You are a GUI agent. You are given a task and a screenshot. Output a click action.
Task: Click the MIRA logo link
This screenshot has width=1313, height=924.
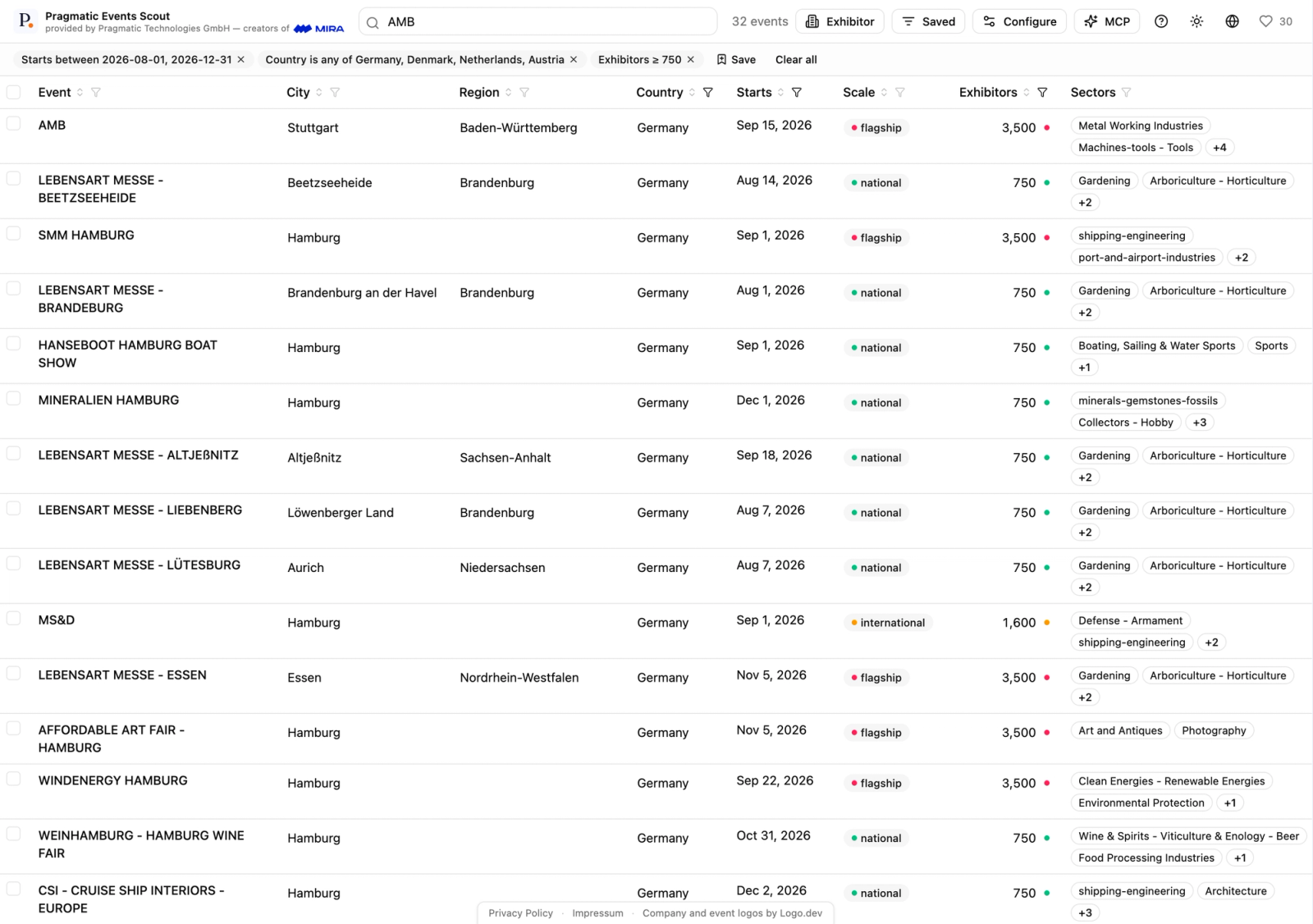click(x=319, y=29)
